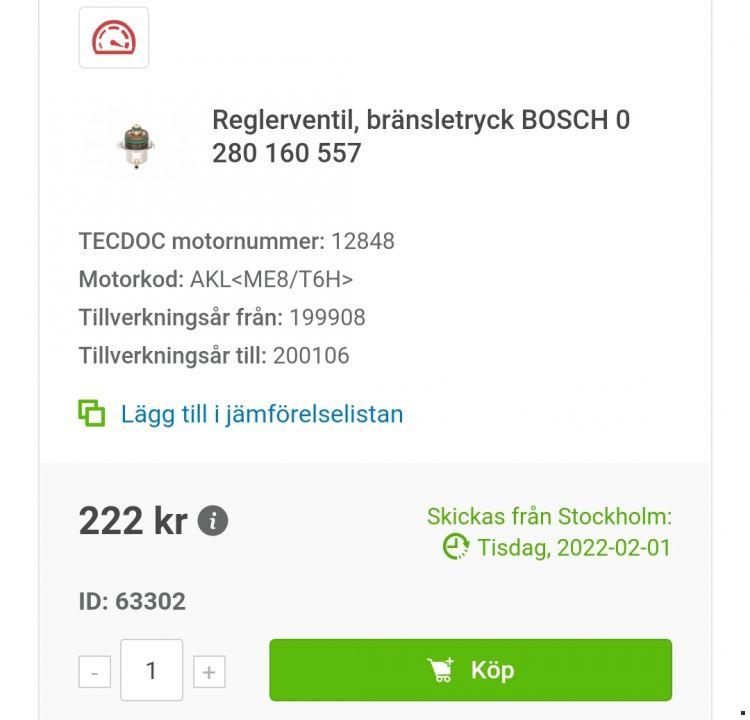Click the red speedometer icon badge
Viewport: 750px width, 720px height.
[x=114, y=38]
